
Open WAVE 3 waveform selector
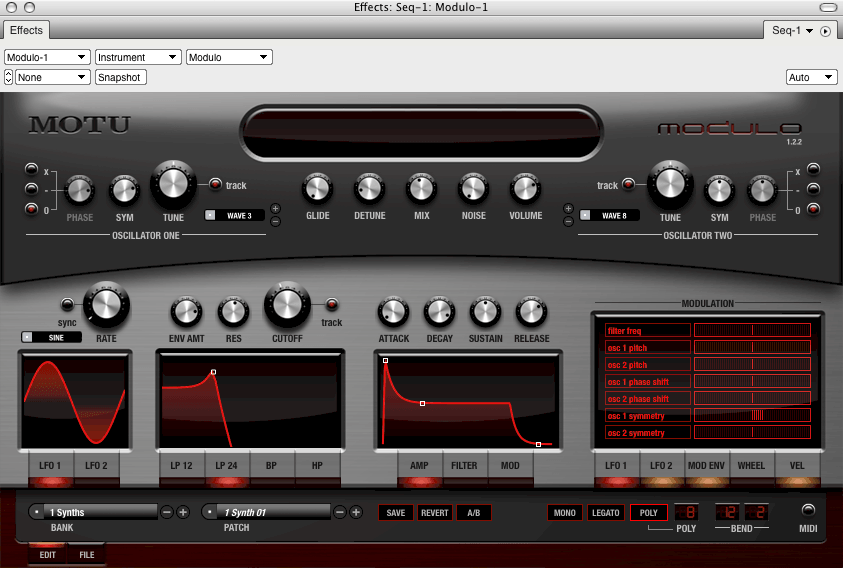pos(234,215)
